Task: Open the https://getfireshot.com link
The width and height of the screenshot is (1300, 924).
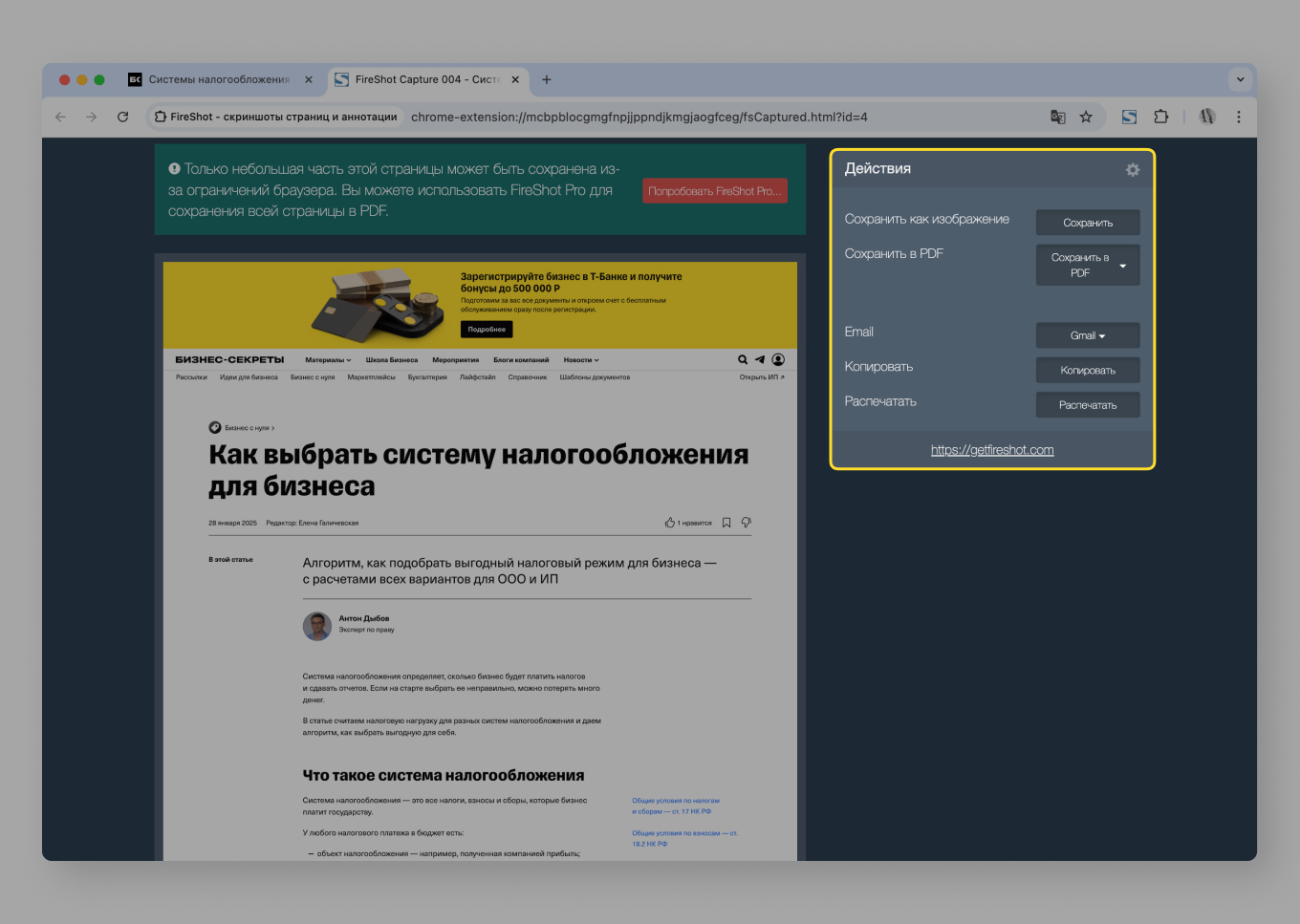Action: pos(992,449)
